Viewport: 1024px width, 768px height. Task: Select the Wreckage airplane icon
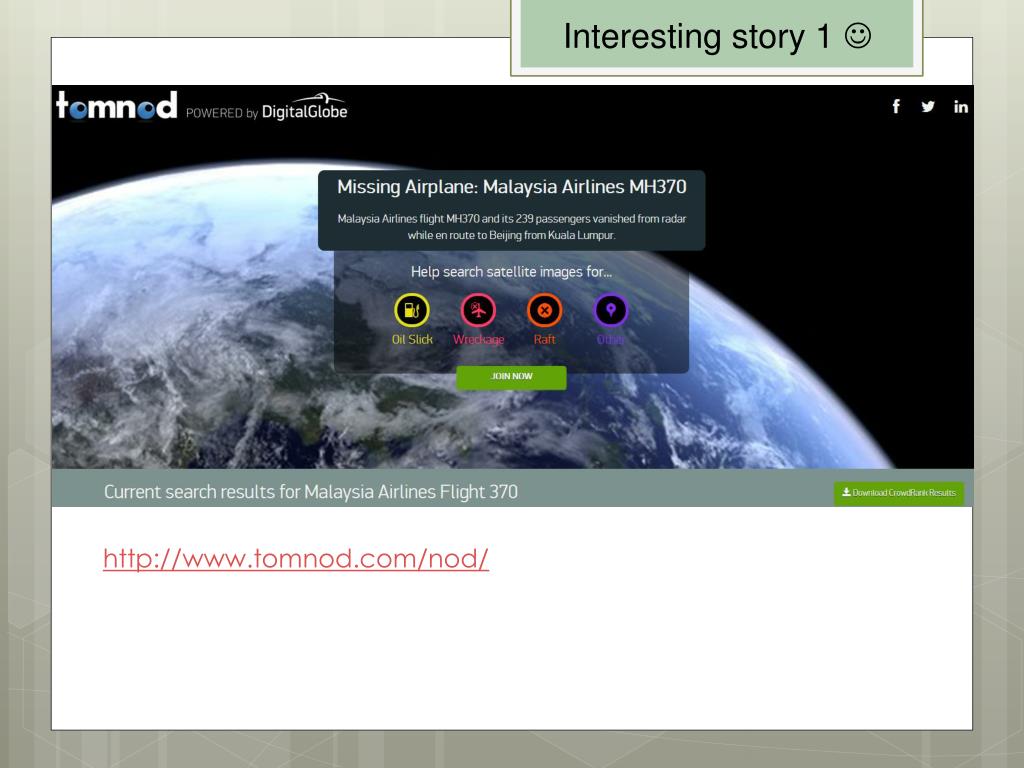tap(478, 310)
